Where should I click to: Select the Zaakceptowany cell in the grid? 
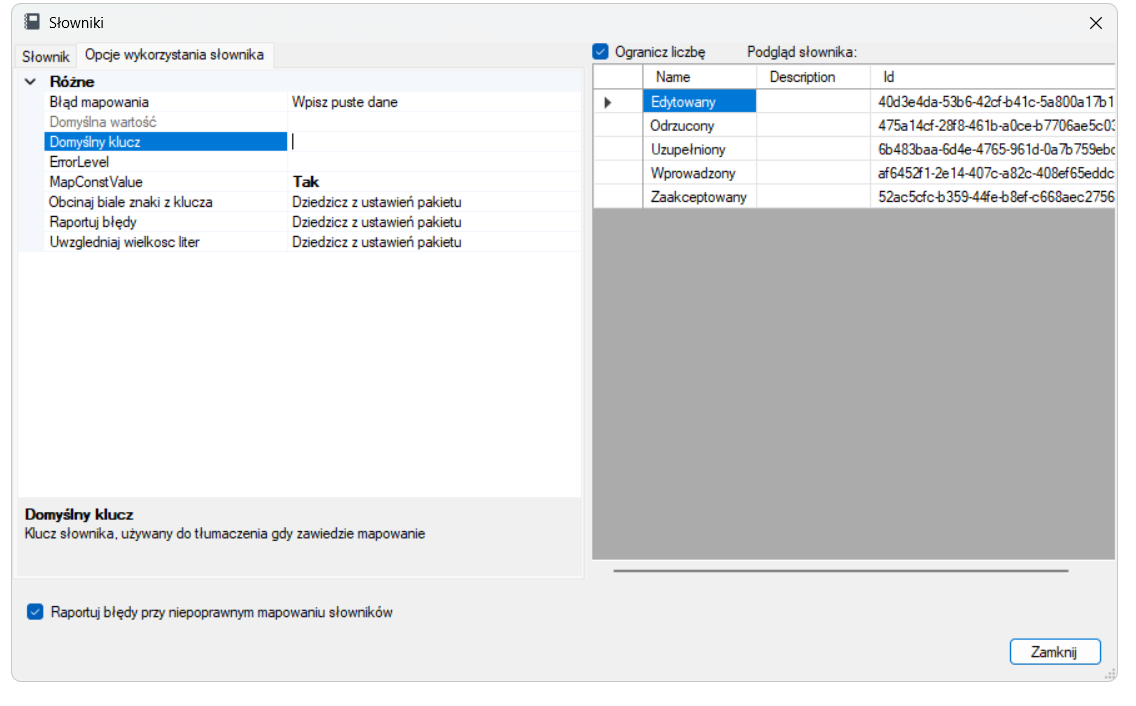[699, 196]
